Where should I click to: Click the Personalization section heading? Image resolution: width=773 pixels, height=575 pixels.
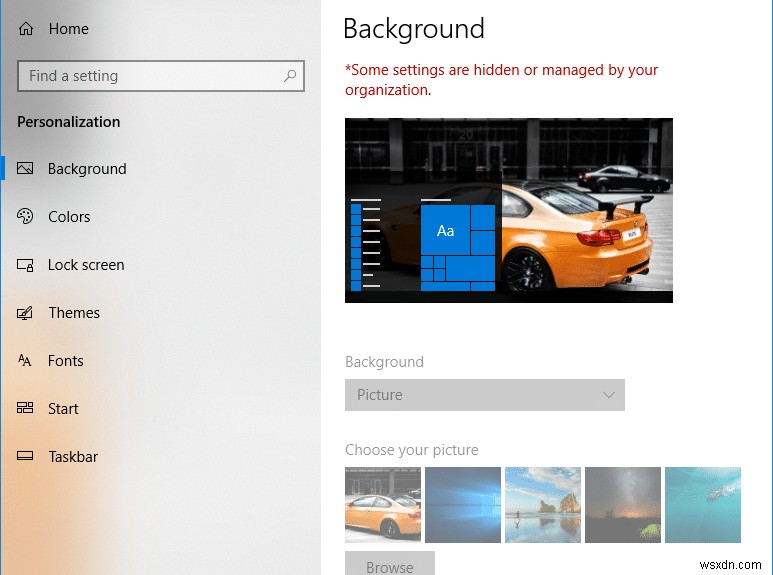coord(69,122)
